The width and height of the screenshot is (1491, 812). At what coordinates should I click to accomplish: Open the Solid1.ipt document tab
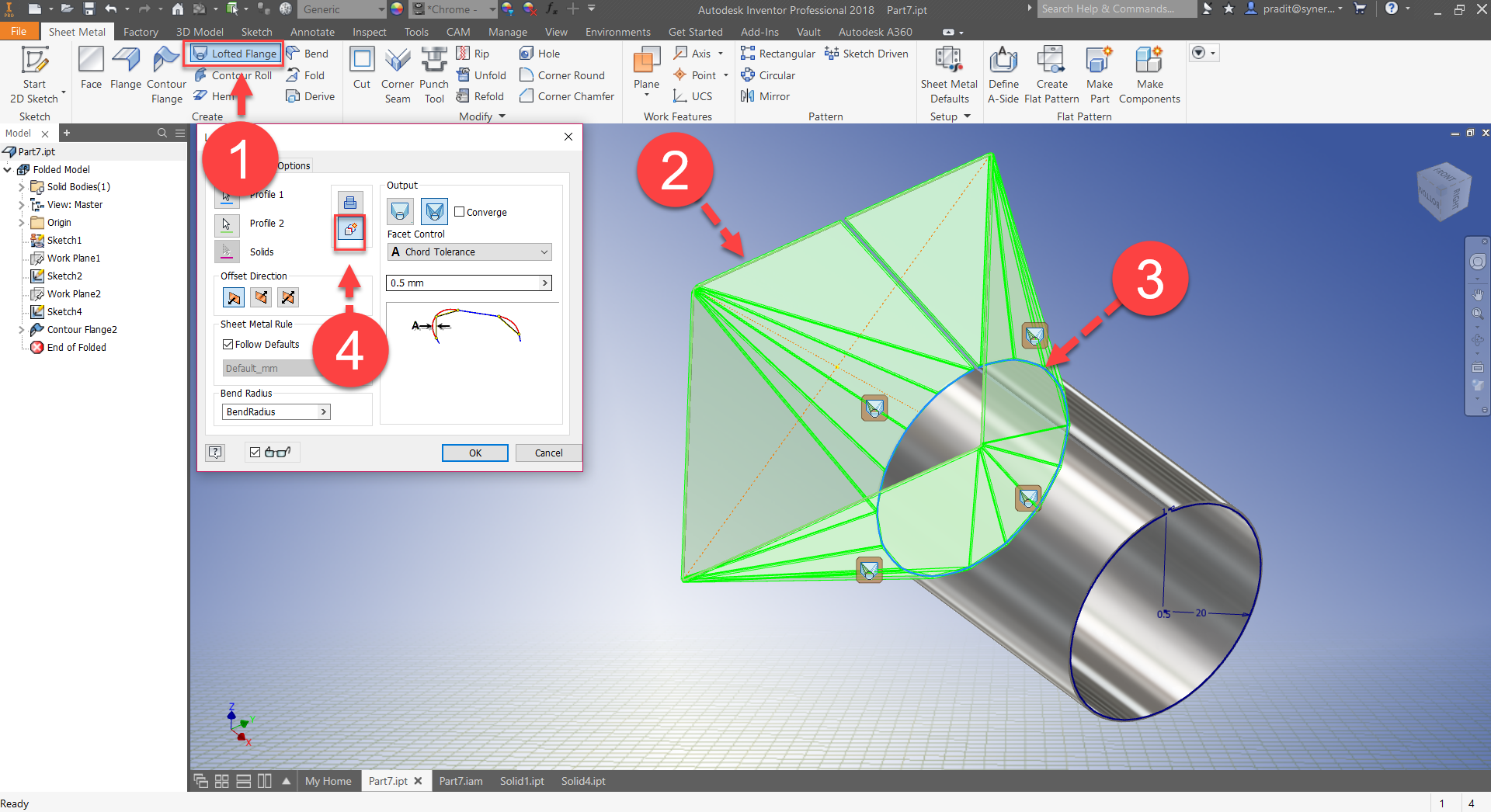(521, 781)
